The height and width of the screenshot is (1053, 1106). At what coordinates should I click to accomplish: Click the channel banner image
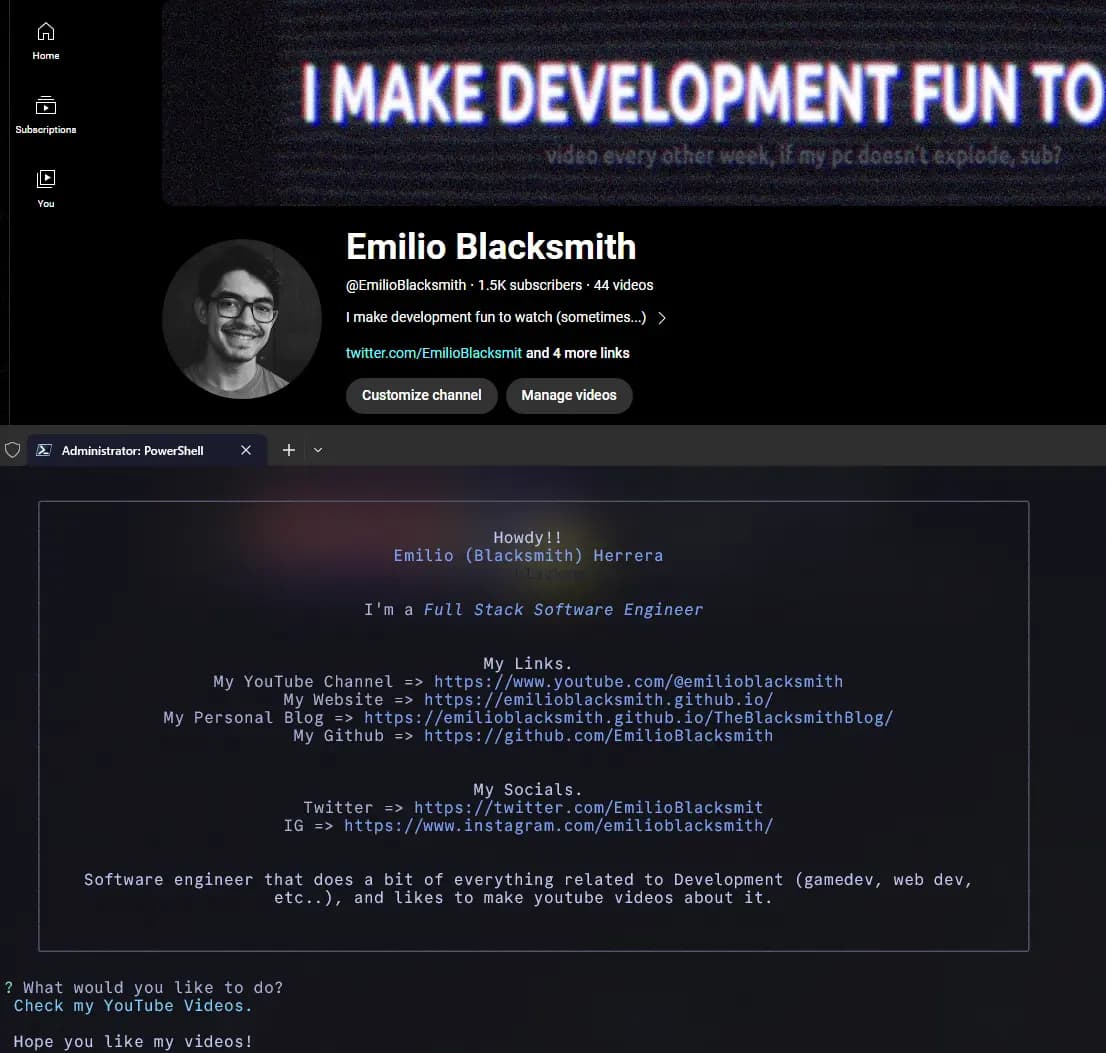(634, 103)
